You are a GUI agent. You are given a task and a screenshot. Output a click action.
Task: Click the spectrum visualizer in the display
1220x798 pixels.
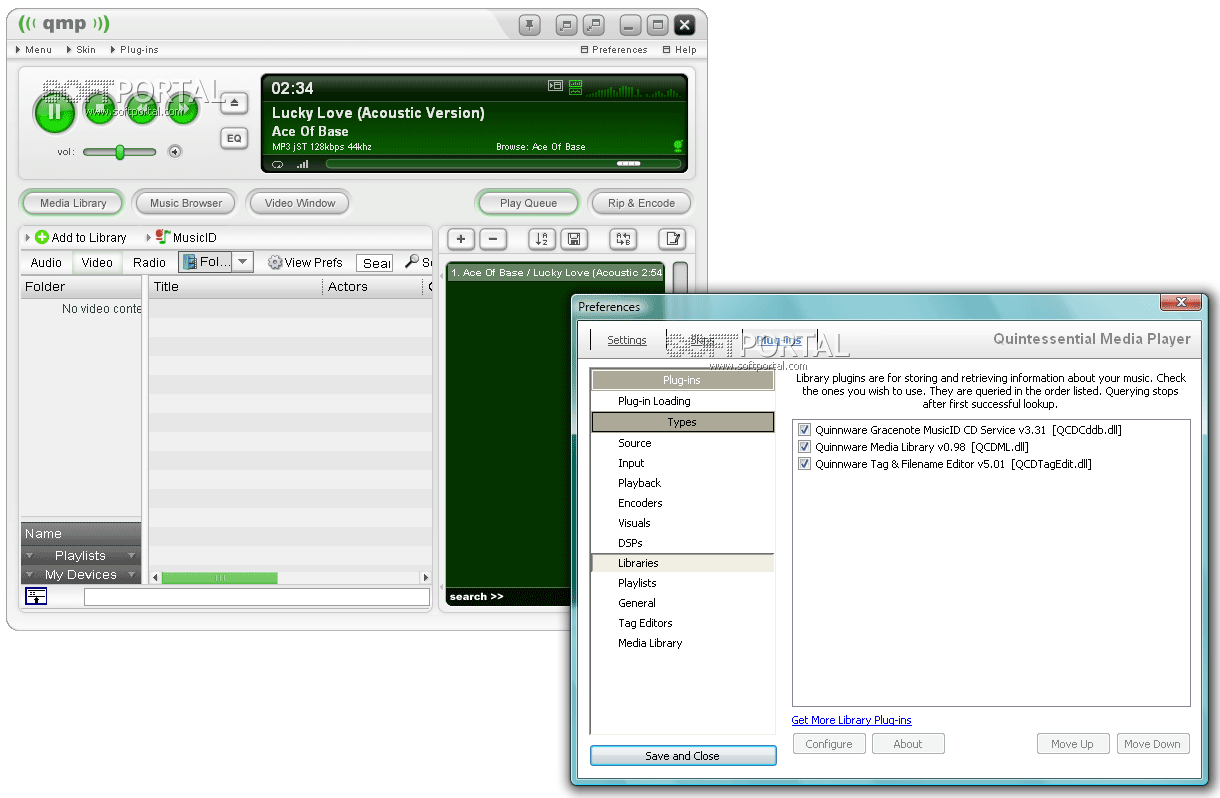pos(634,89)
